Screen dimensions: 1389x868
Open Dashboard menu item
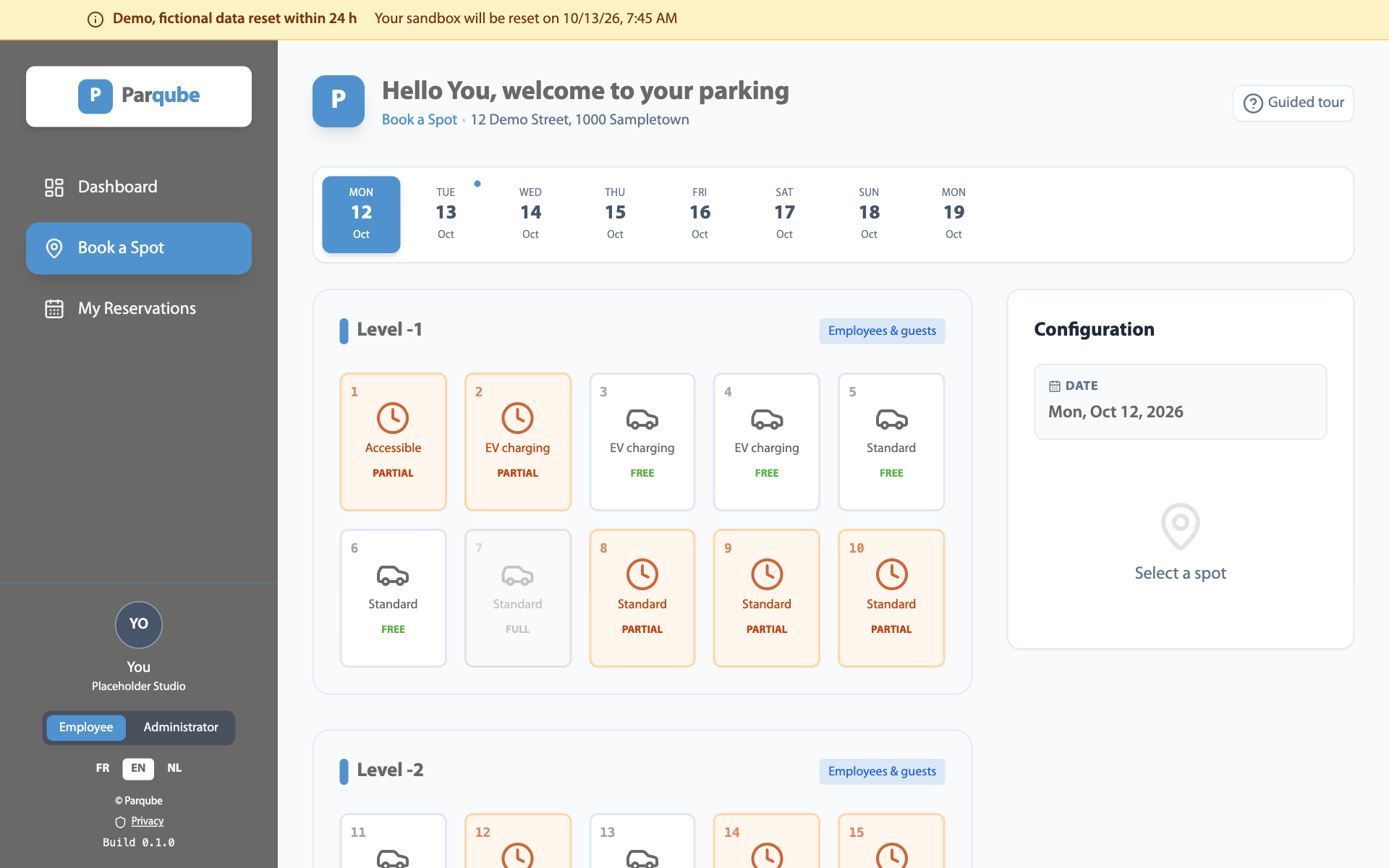click(x=139, y=187)
